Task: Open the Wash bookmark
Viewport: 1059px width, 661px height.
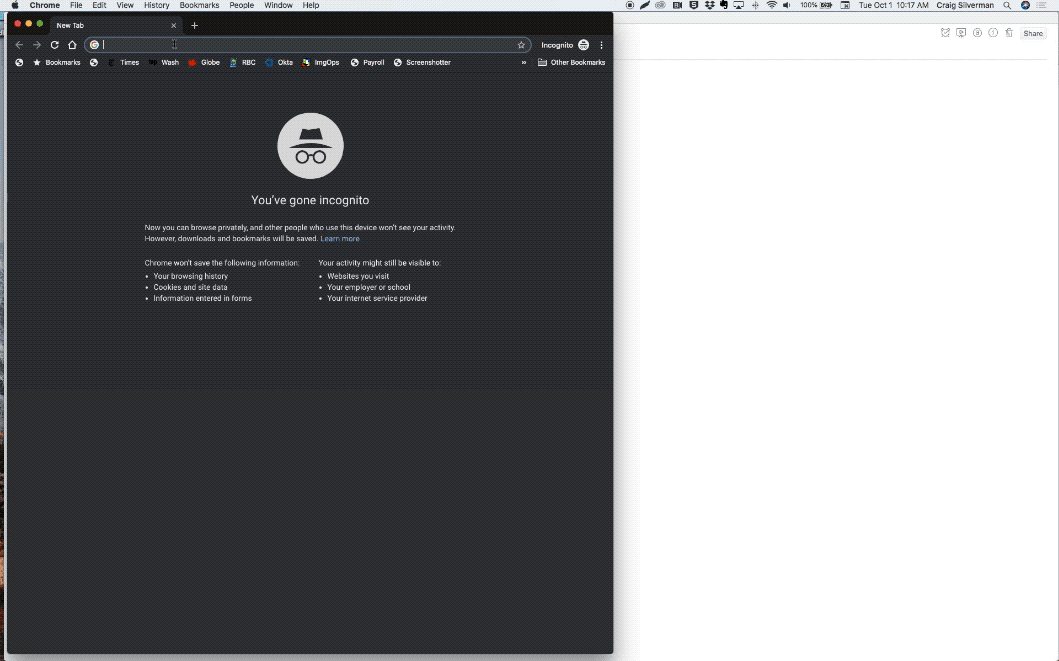Action: [163, 63]
